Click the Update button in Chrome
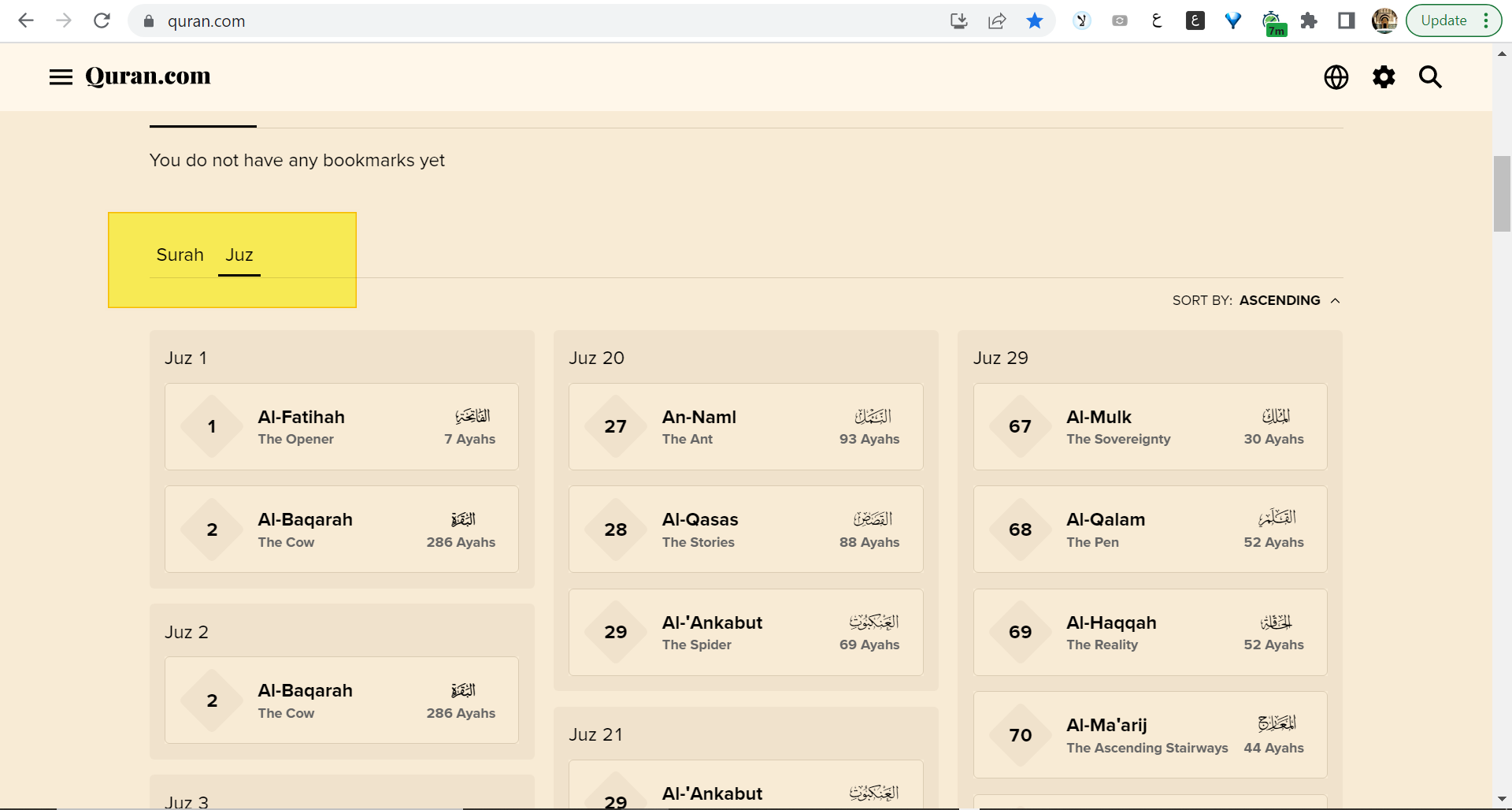 tap(1443, 20)
